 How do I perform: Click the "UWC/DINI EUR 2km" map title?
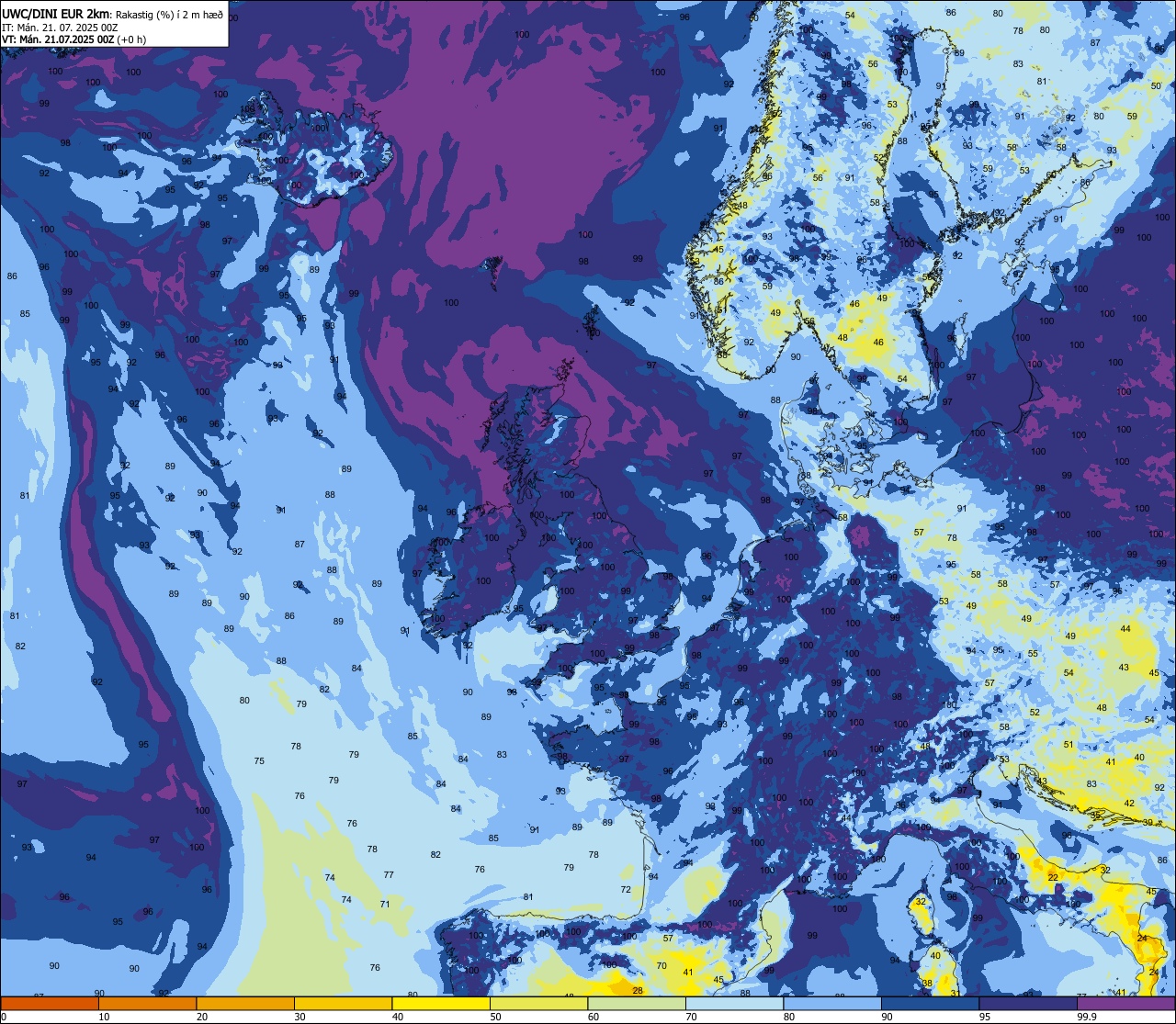pos(56,14)
